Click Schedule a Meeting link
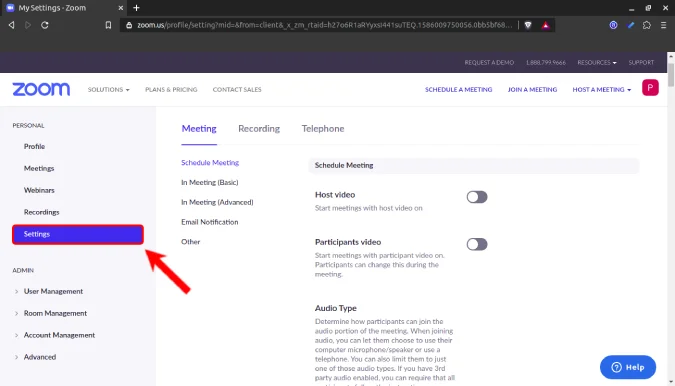Screen dimensions: 675x386 point(458,90)
